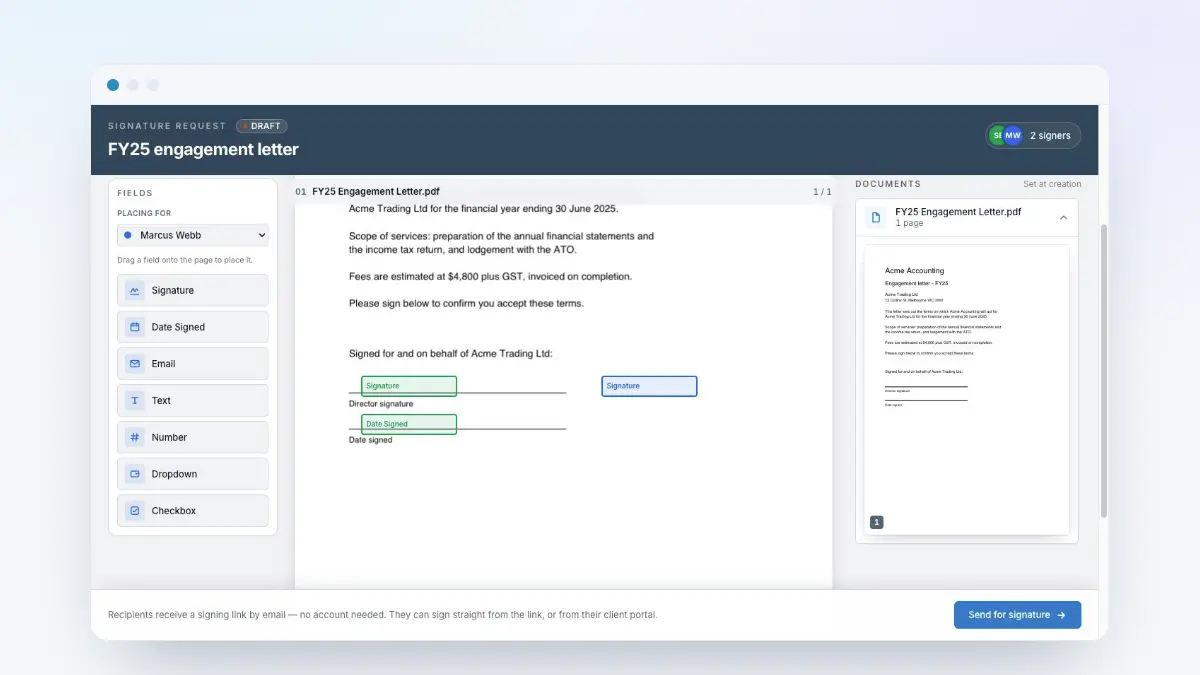The height and width of the screenshot is (675, 1200).
Task: Select the blue Signature field on the page
Action: (x=649, y=386)
